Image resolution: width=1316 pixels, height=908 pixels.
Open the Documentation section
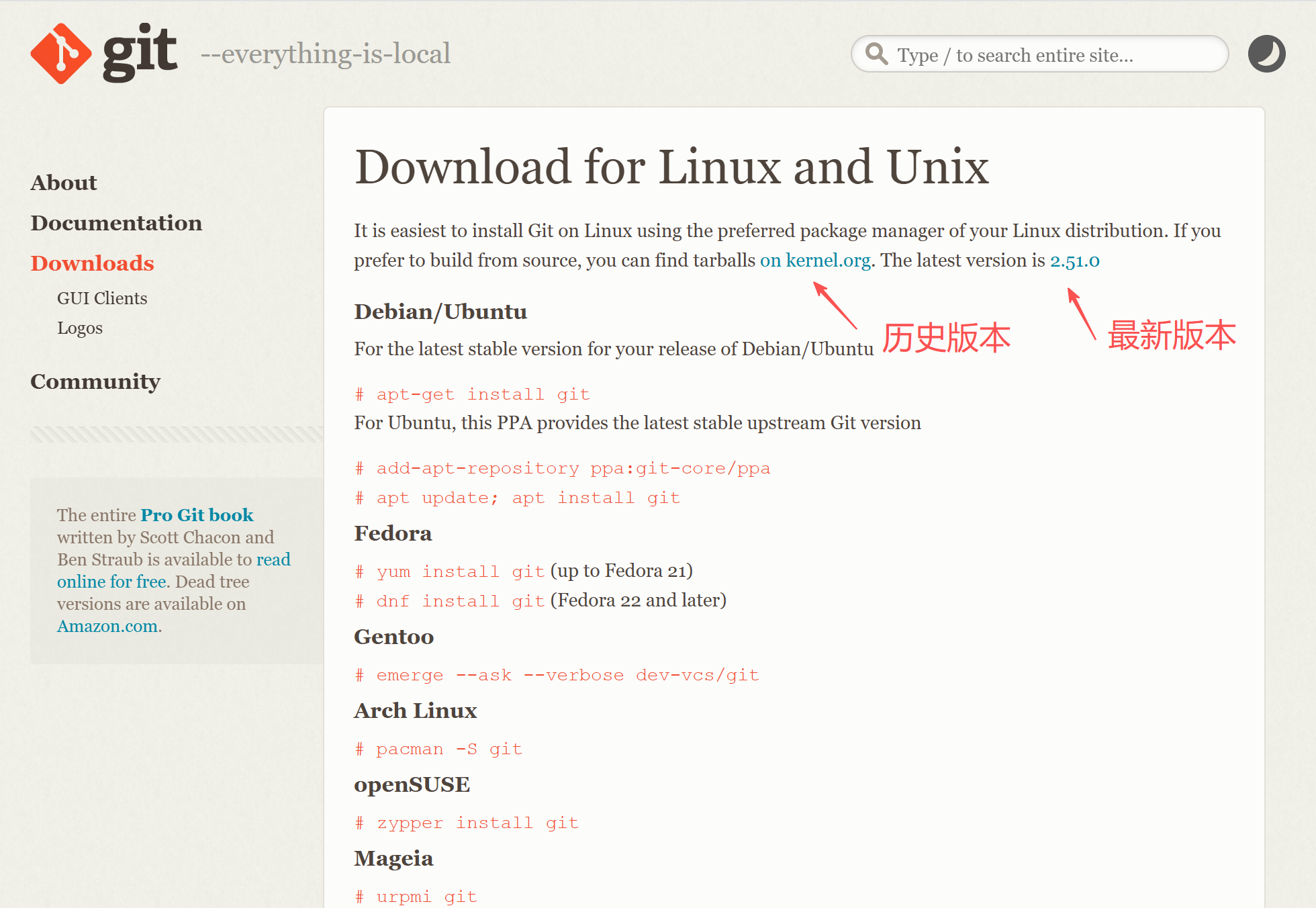tap(116, 223)
